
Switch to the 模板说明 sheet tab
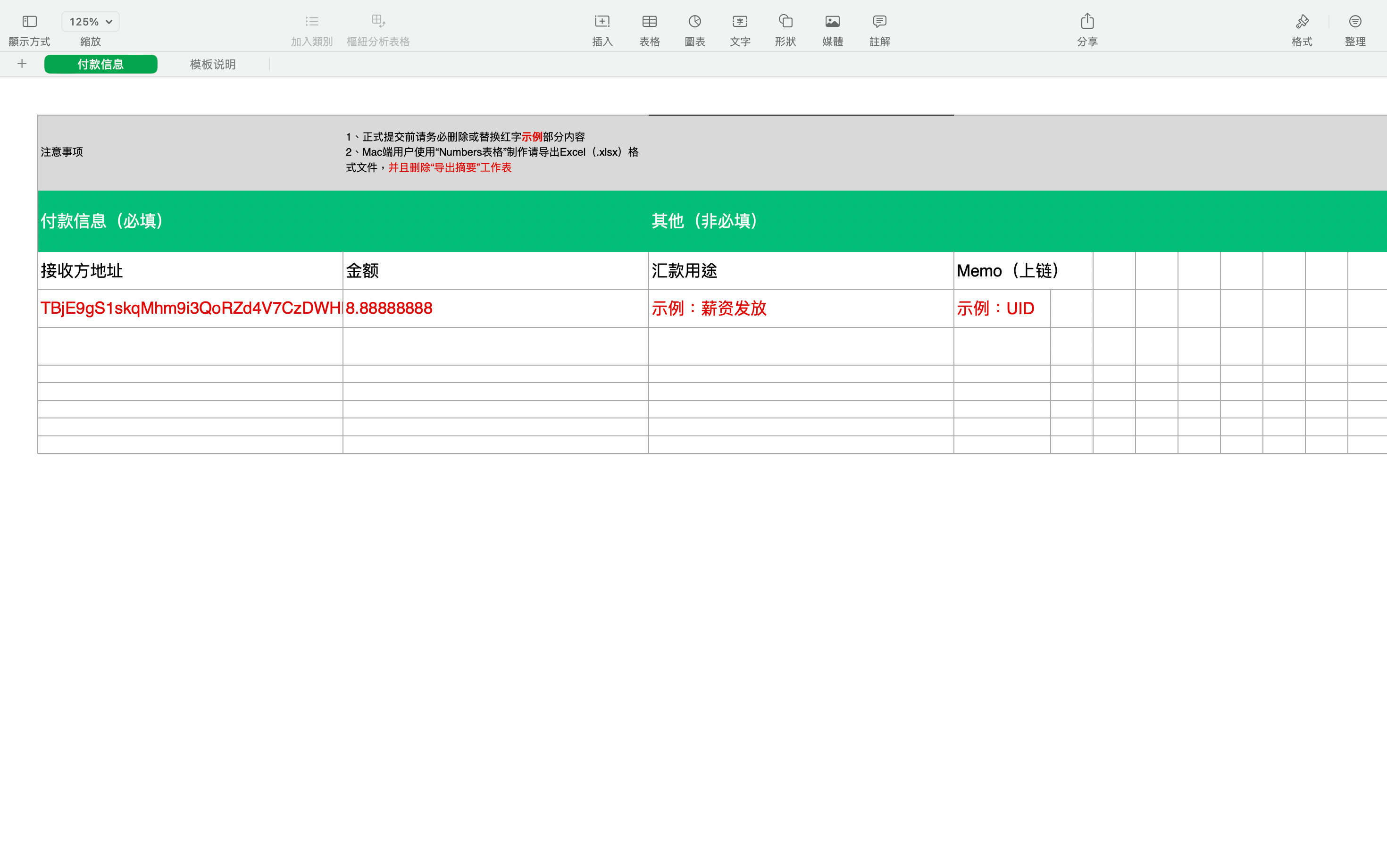pos(212,64)
